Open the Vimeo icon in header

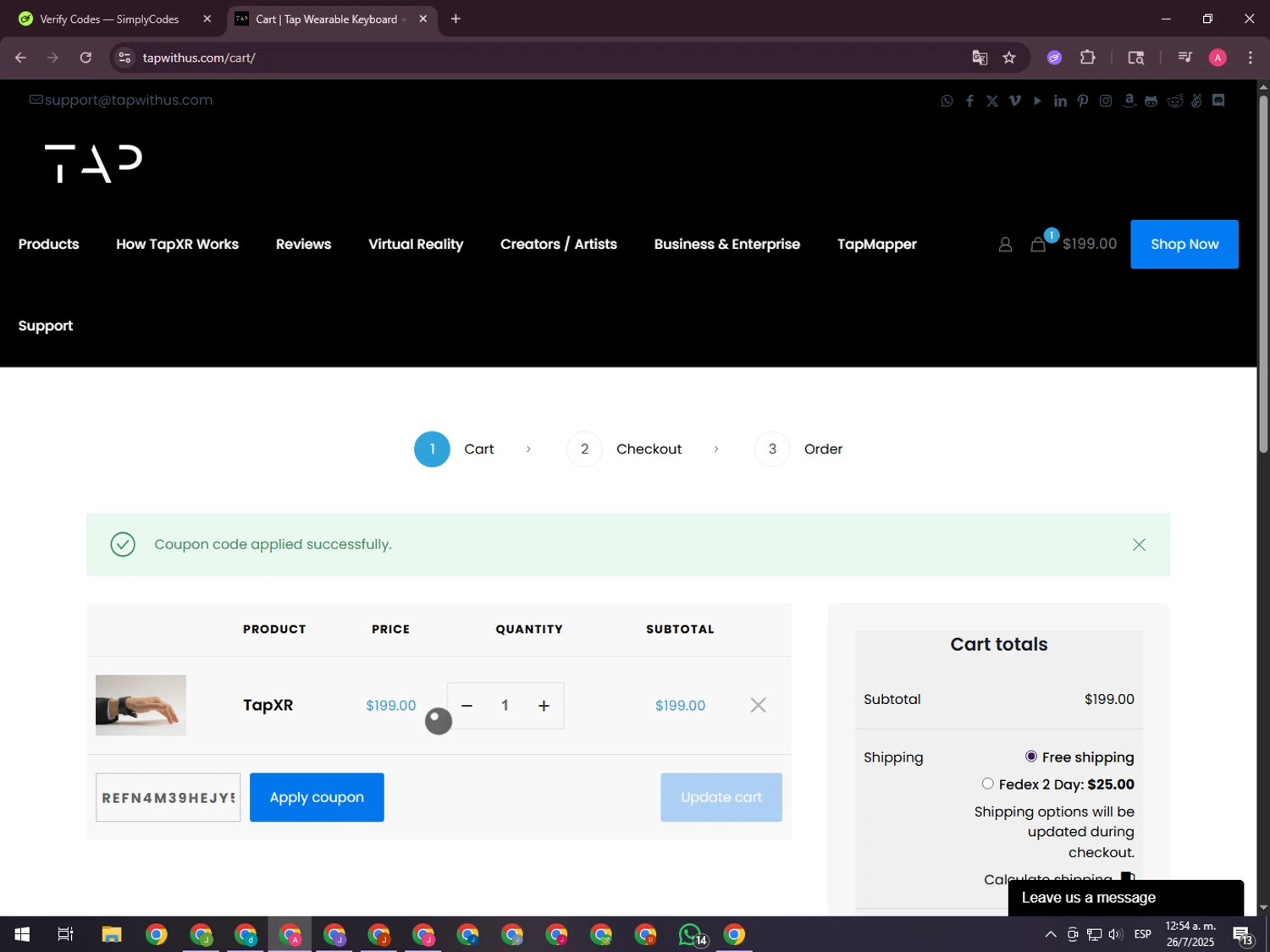(1015, 101)
